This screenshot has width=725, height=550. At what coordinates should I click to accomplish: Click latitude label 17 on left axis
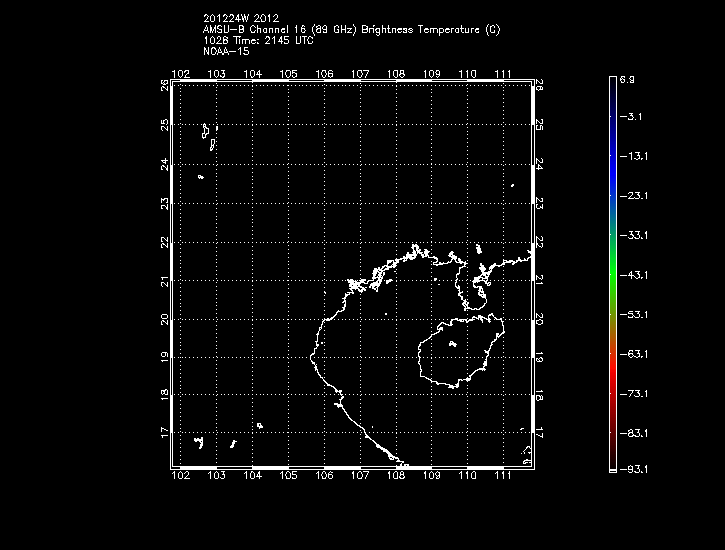(165, 433)
